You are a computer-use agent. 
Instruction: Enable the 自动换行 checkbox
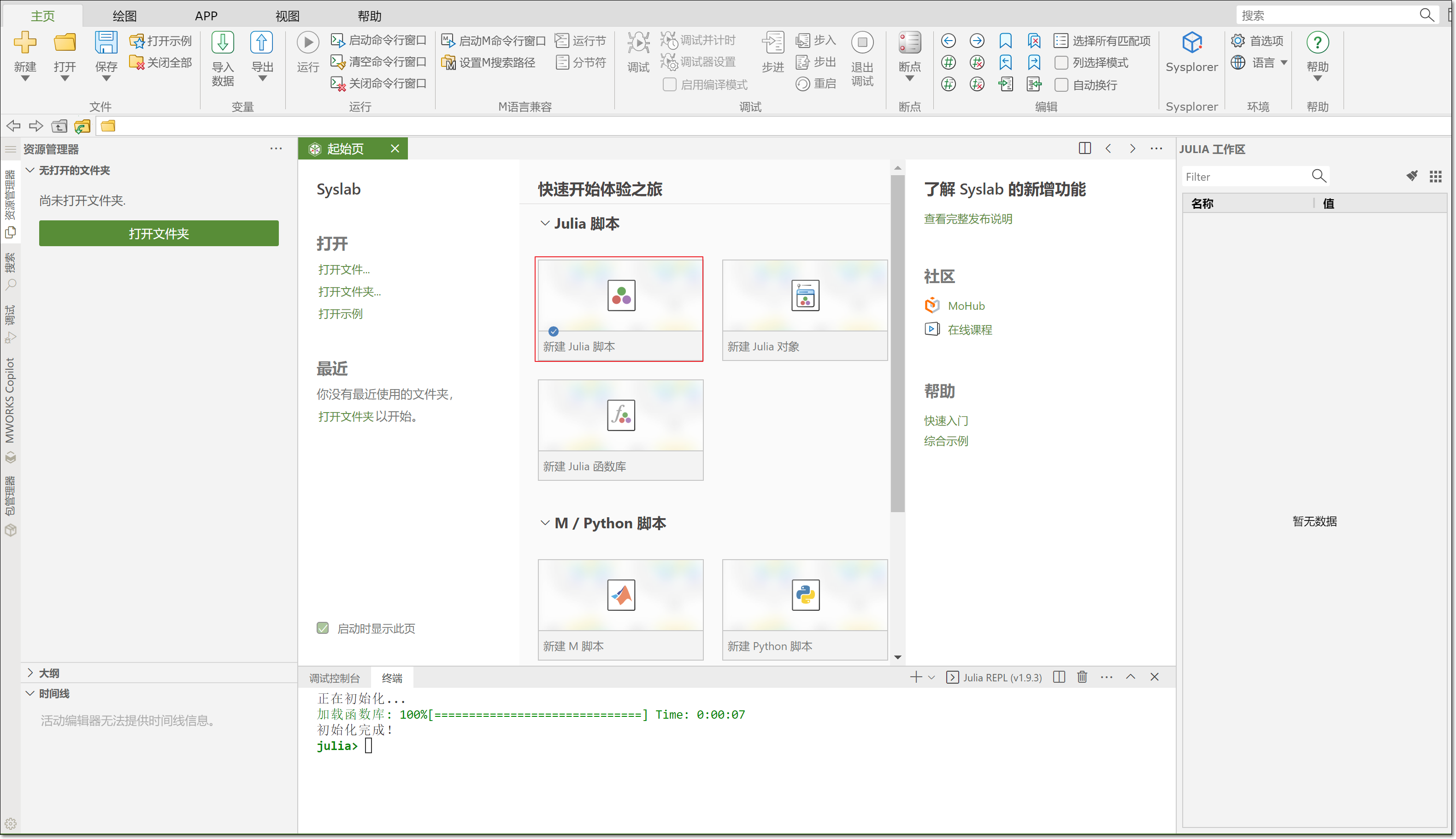click(1061, 85)
